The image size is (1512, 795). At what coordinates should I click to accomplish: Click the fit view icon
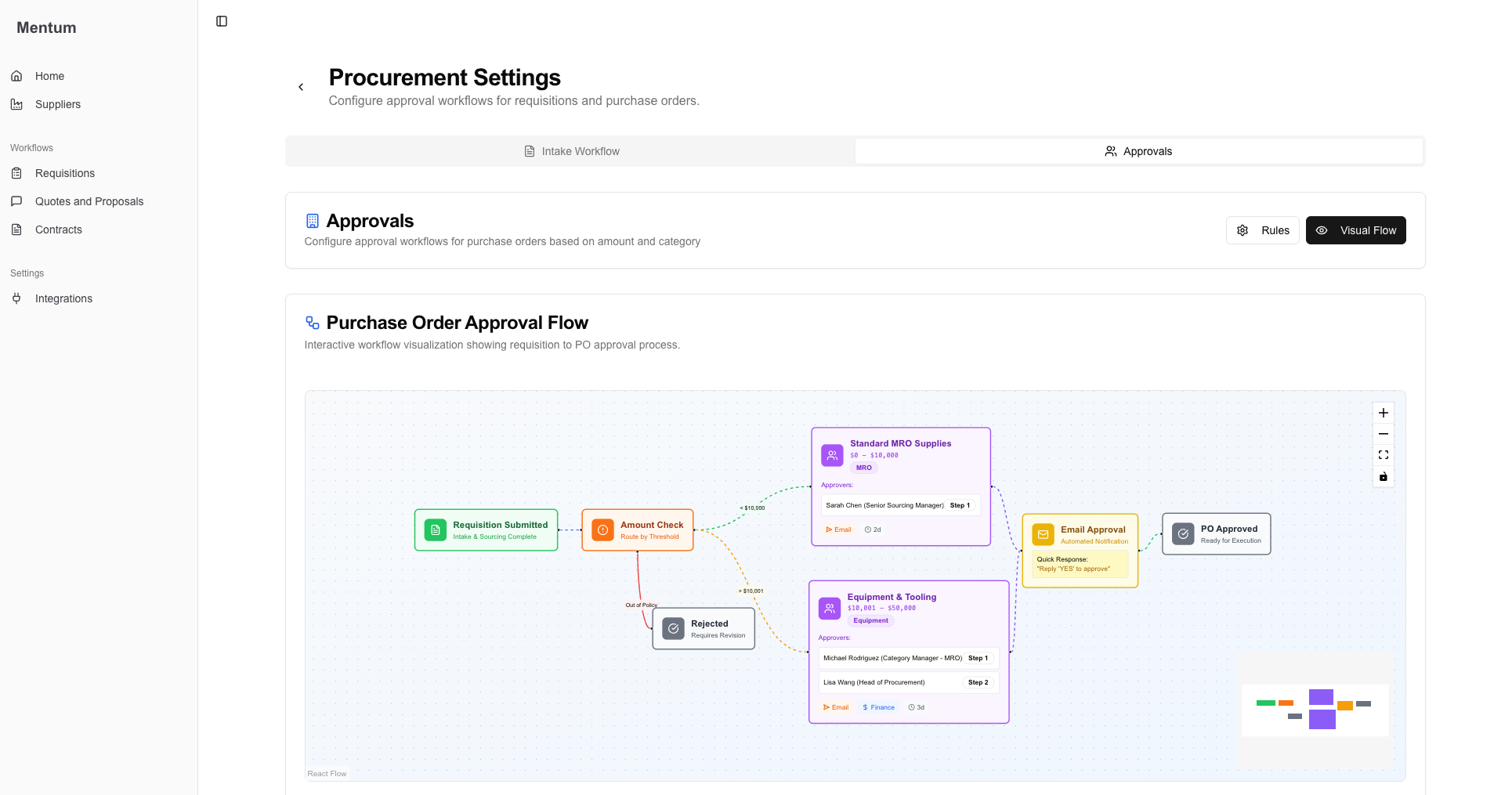point(1383,455)
